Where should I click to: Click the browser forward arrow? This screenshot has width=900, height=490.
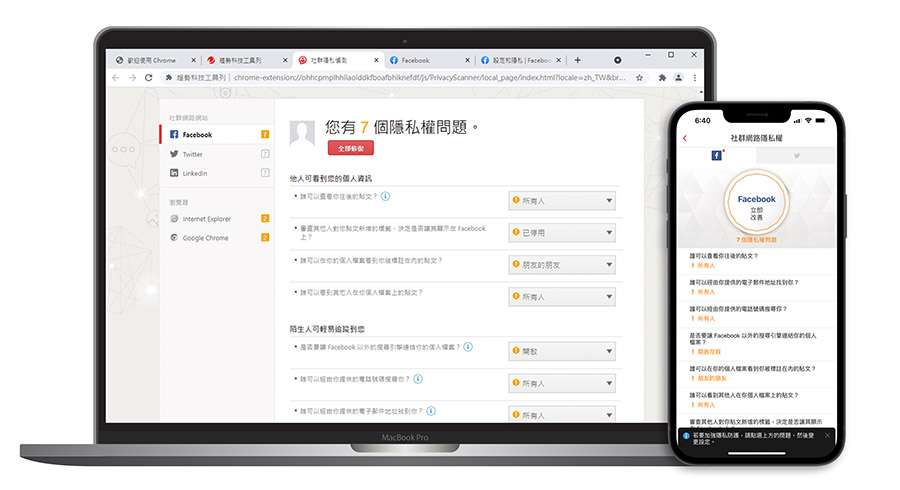pos(132,77)
